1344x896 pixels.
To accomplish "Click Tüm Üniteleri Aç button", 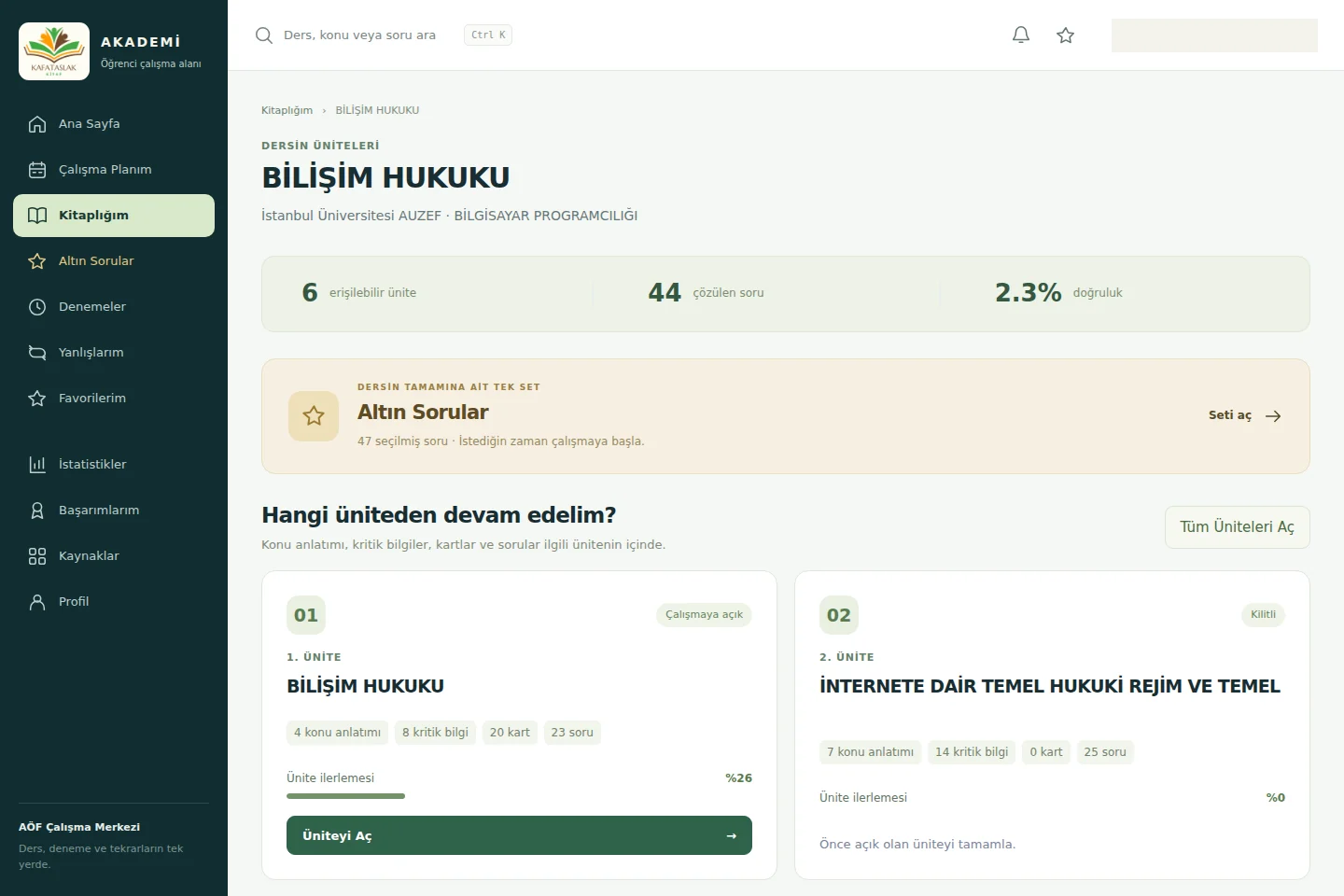I will point(1237,527).
